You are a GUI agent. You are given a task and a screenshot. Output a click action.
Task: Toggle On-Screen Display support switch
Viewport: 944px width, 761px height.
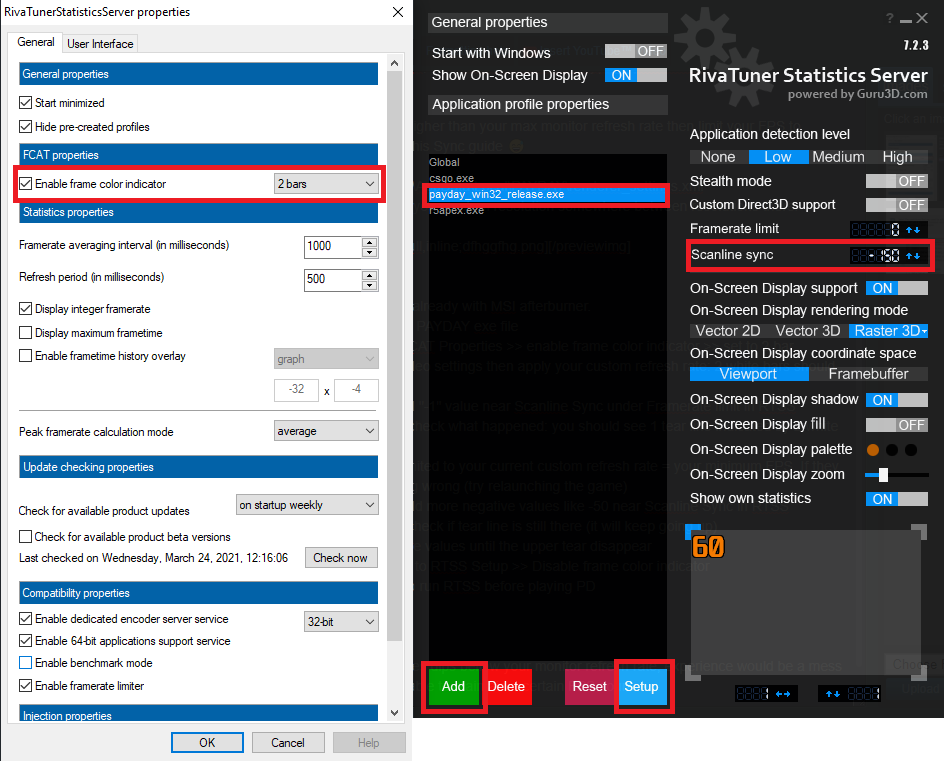coord(896,288)
